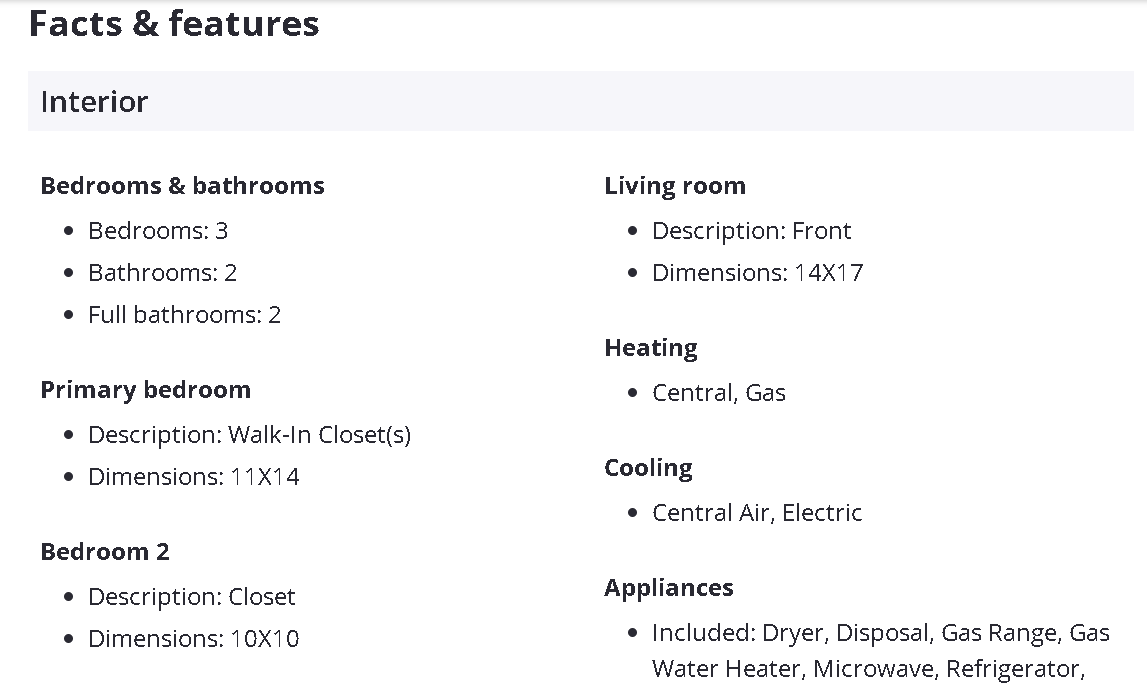Select the Walk-In Closet(s) description line

coord(249,435)
